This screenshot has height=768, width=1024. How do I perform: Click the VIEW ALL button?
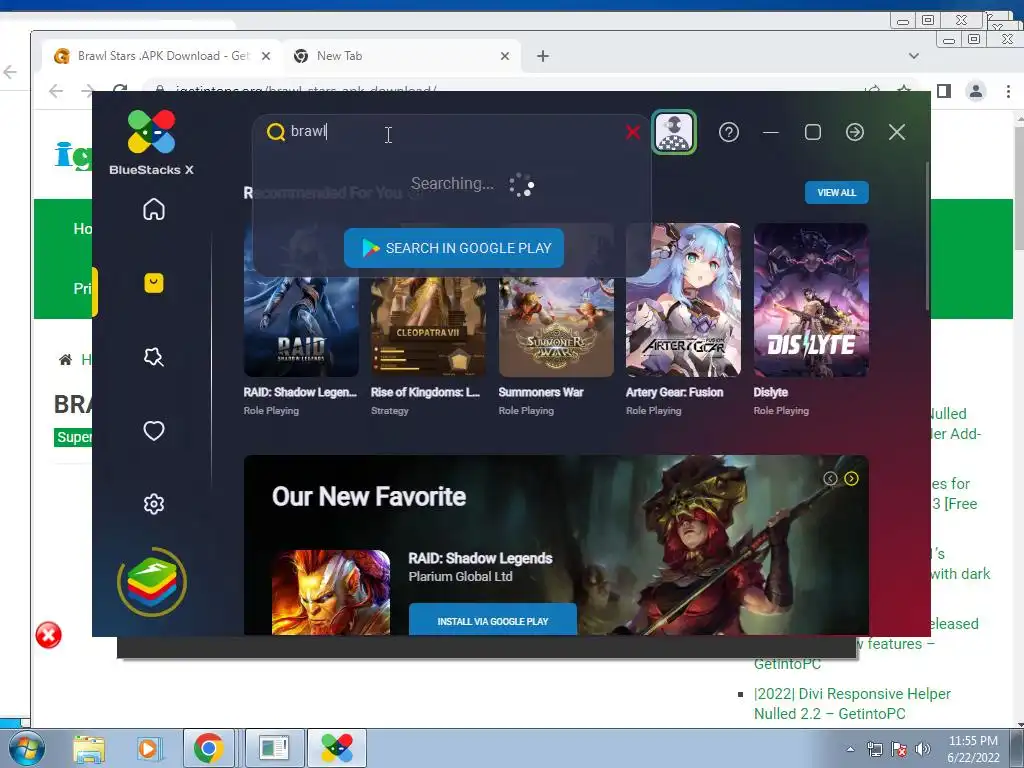[x=836, y=192]
